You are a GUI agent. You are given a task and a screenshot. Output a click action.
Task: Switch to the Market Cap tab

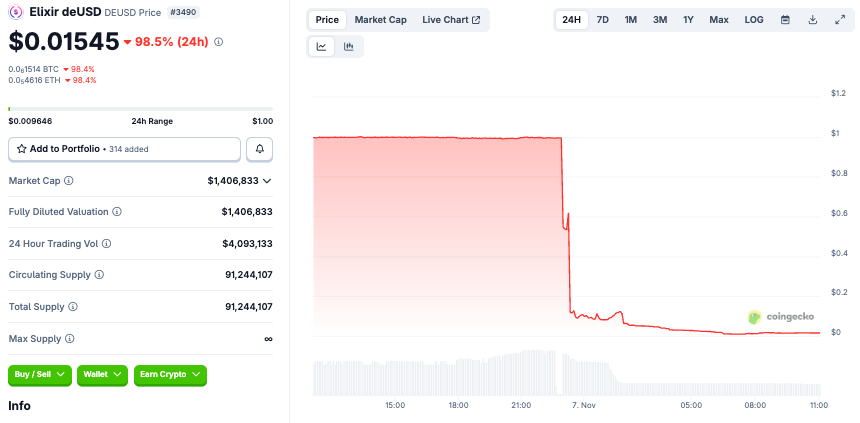(x=380, y=20)
